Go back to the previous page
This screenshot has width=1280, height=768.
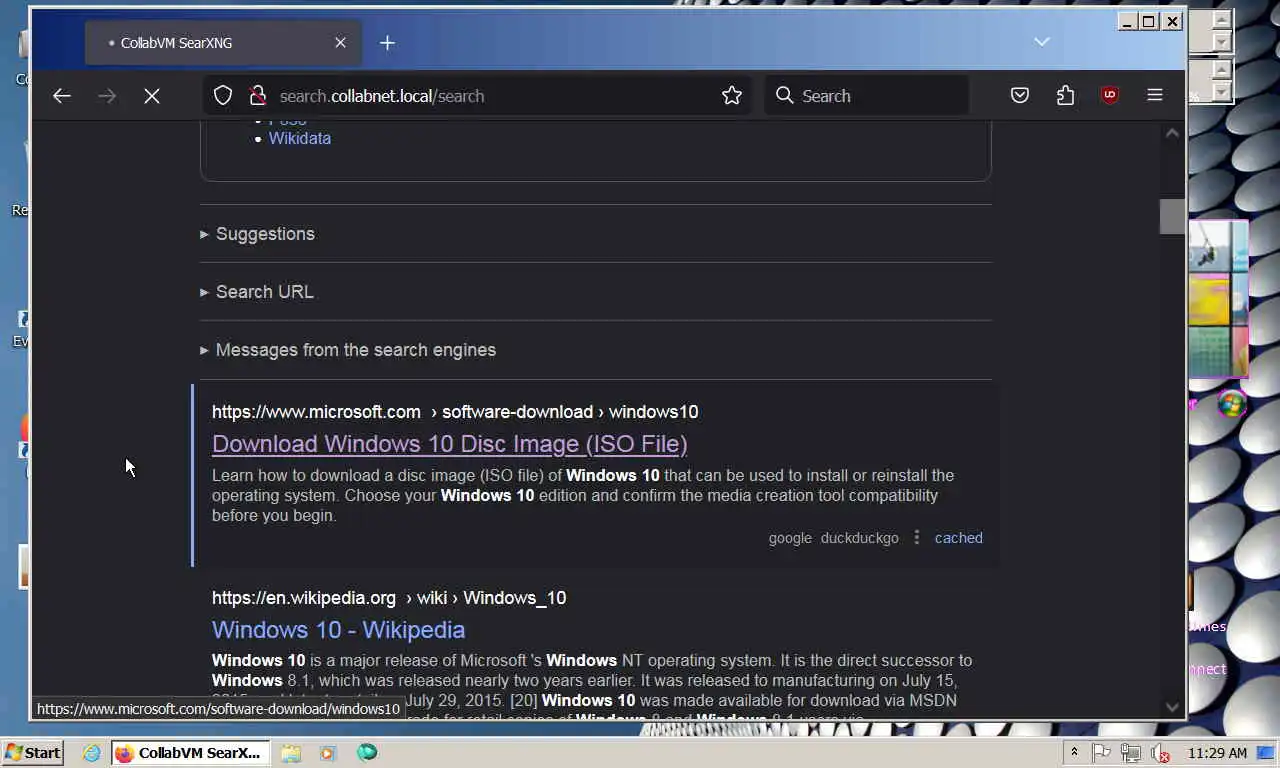click(62, 96)
